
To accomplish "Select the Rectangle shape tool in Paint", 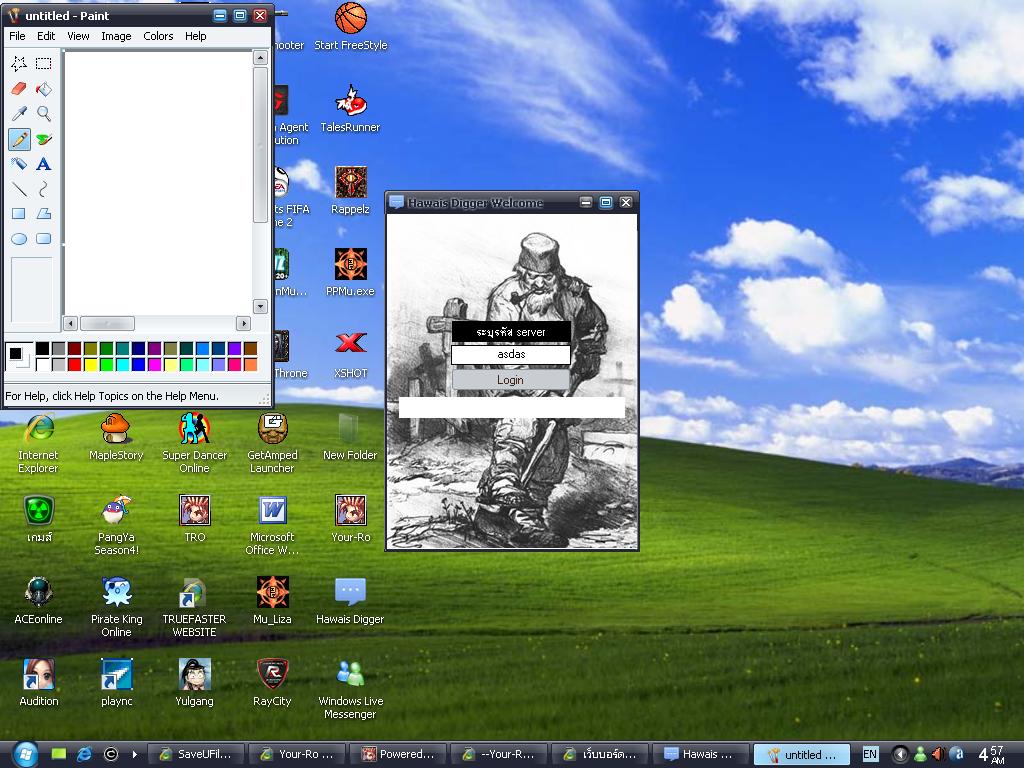I will pyautogui.click(x=19, y=214).
